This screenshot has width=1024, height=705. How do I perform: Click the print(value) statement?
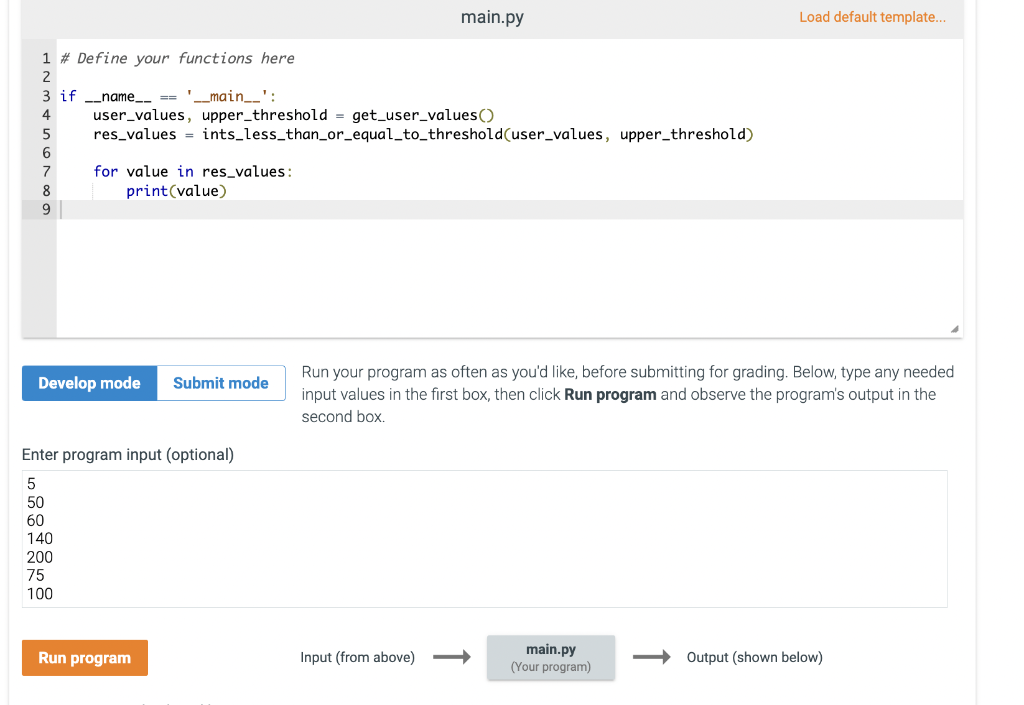[x=176, y=191]
